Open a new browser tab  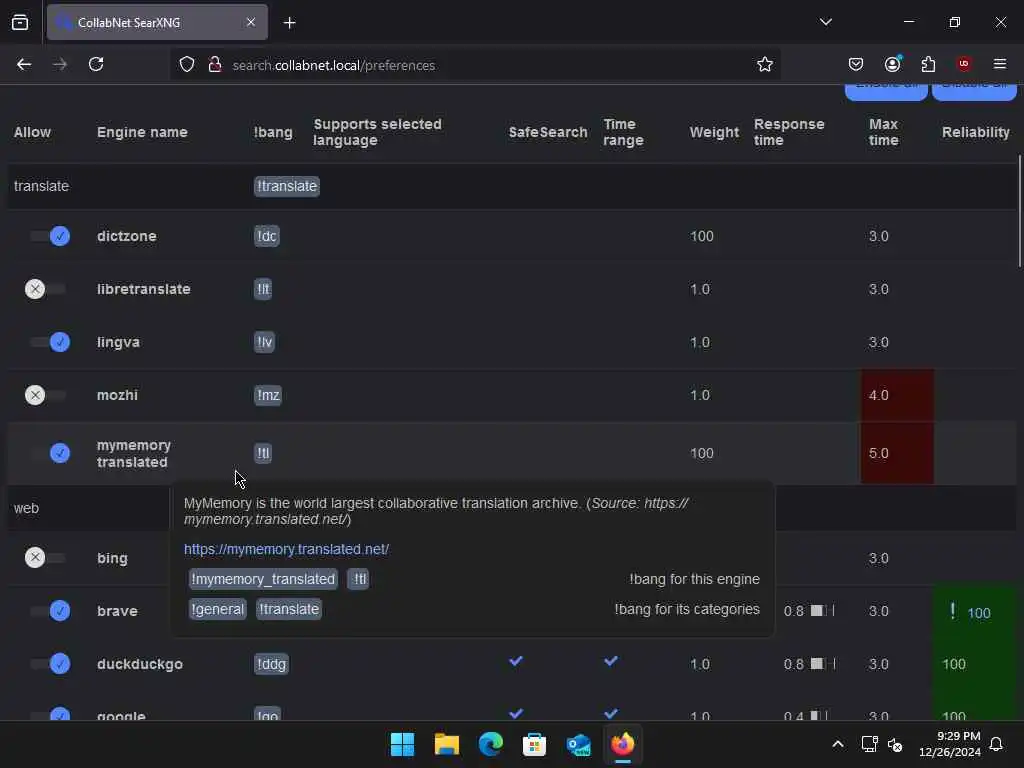[289, 23]
